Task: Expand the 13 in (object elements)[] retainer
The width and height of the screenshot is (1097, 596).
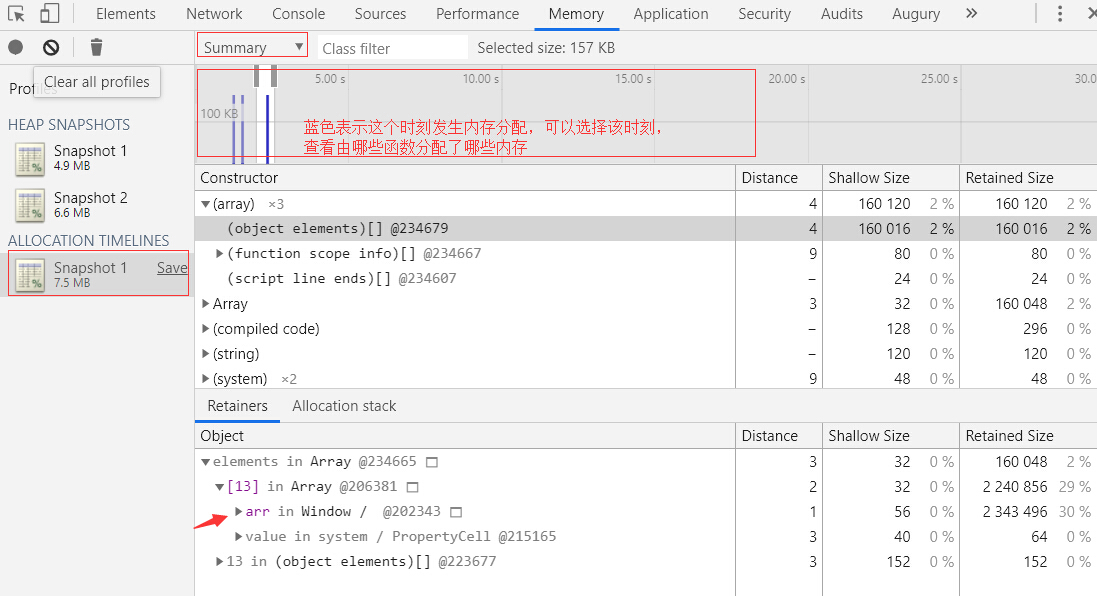Action: click(x=220, y=561)
